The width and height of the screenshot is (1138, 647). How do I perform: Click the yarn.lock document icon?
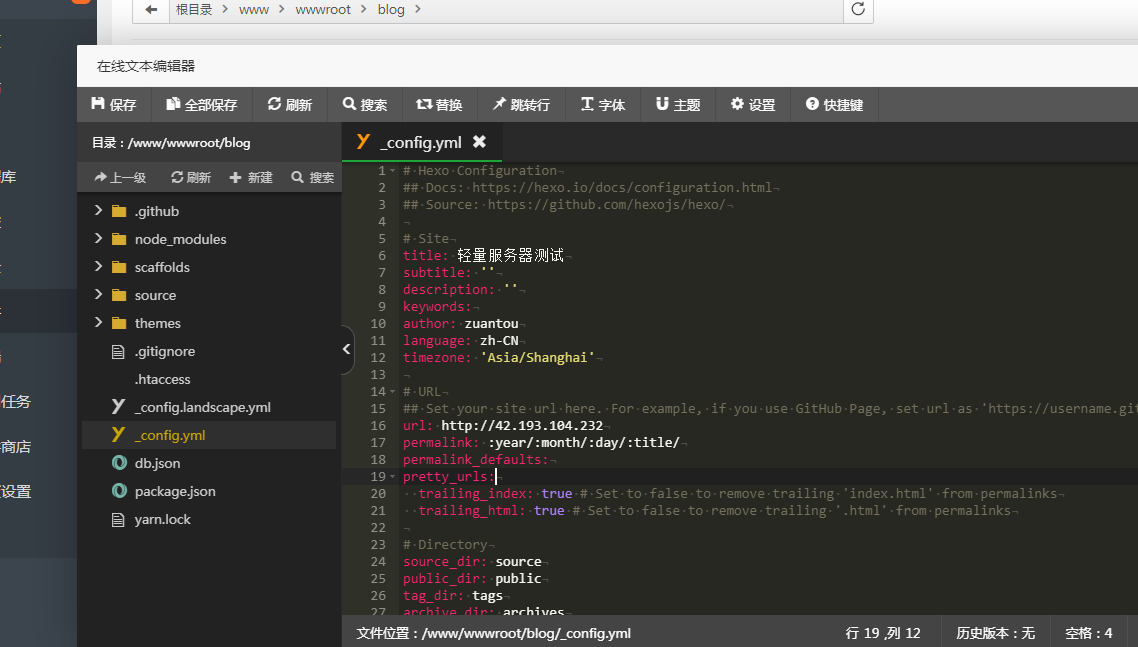118,520
